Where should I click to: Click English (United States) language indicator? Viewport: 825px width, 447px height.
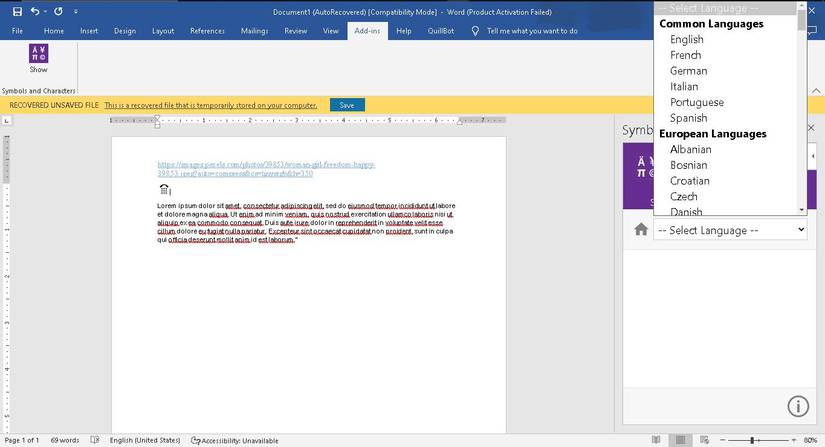[x=145, y=440]
